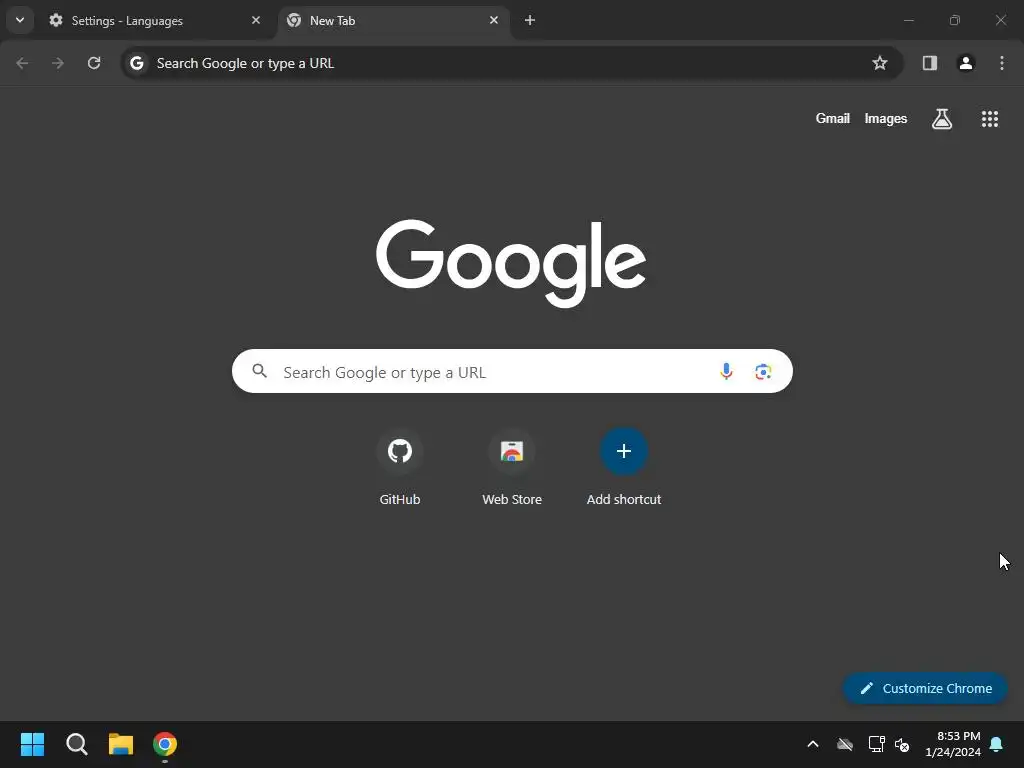
Task: Click the OneDrive cloud tray icon
Action: point(845,744)
